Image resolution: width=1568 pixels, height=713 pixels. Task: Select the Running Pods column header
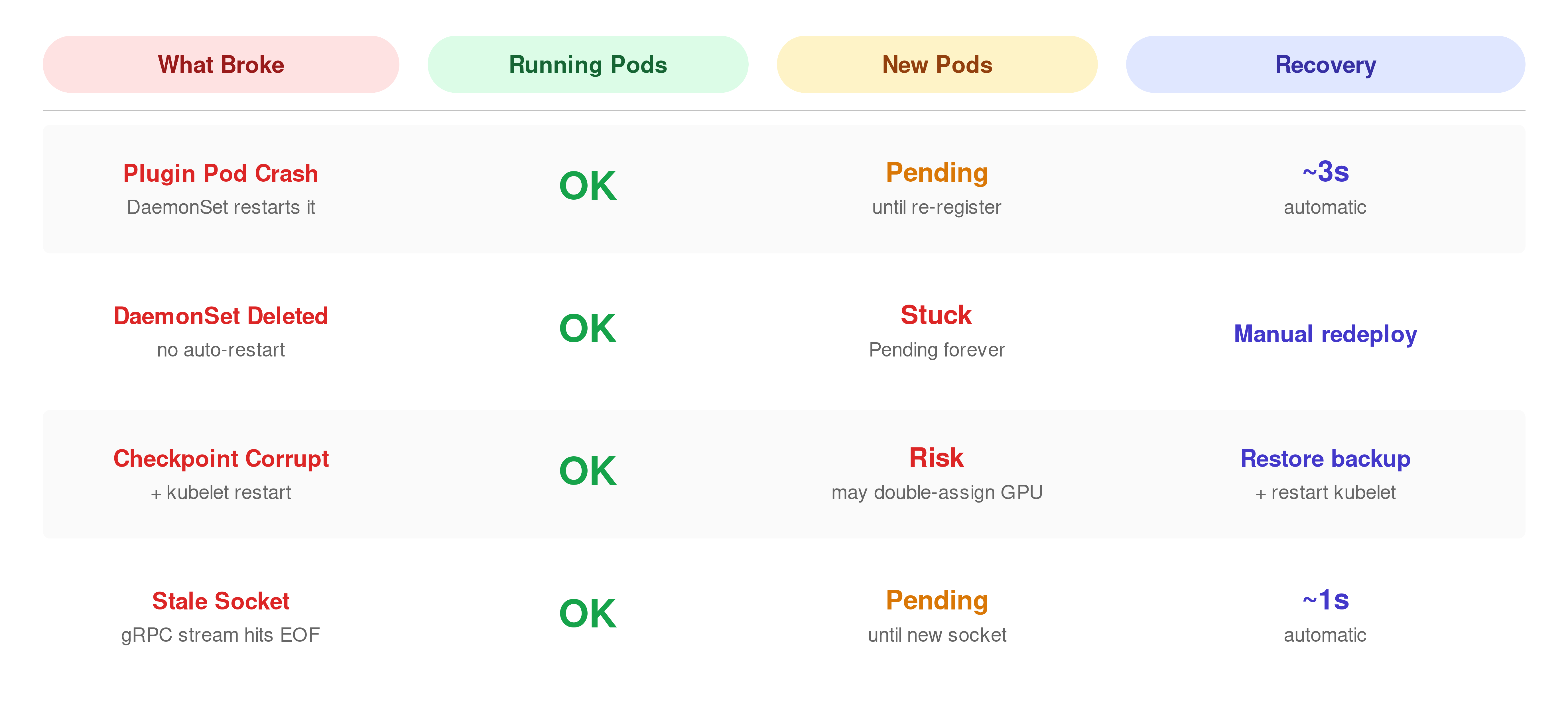pyautogui.click(x=587, y=64)
